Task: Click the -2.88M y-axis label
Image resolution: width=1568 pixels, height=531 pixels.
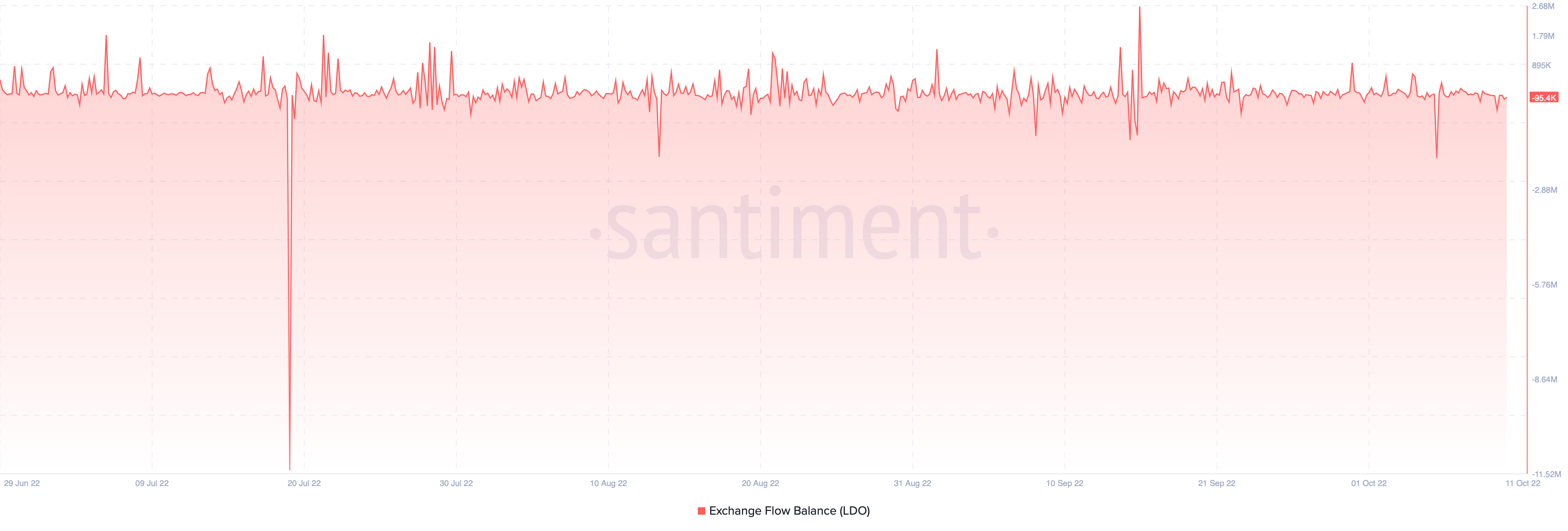Action: [1544, 190]
